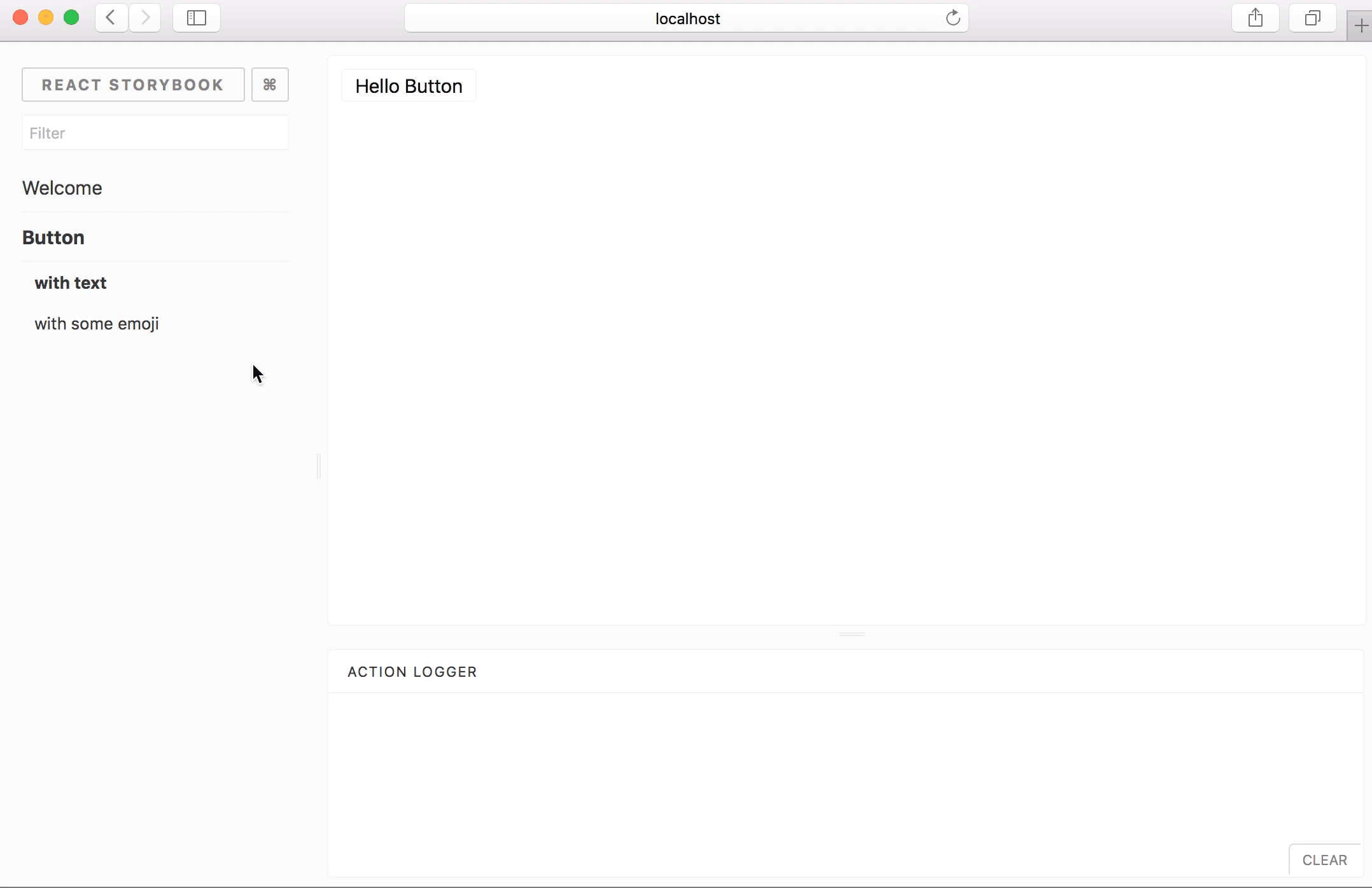Click the localhost address bar

[x=686, y=18]
